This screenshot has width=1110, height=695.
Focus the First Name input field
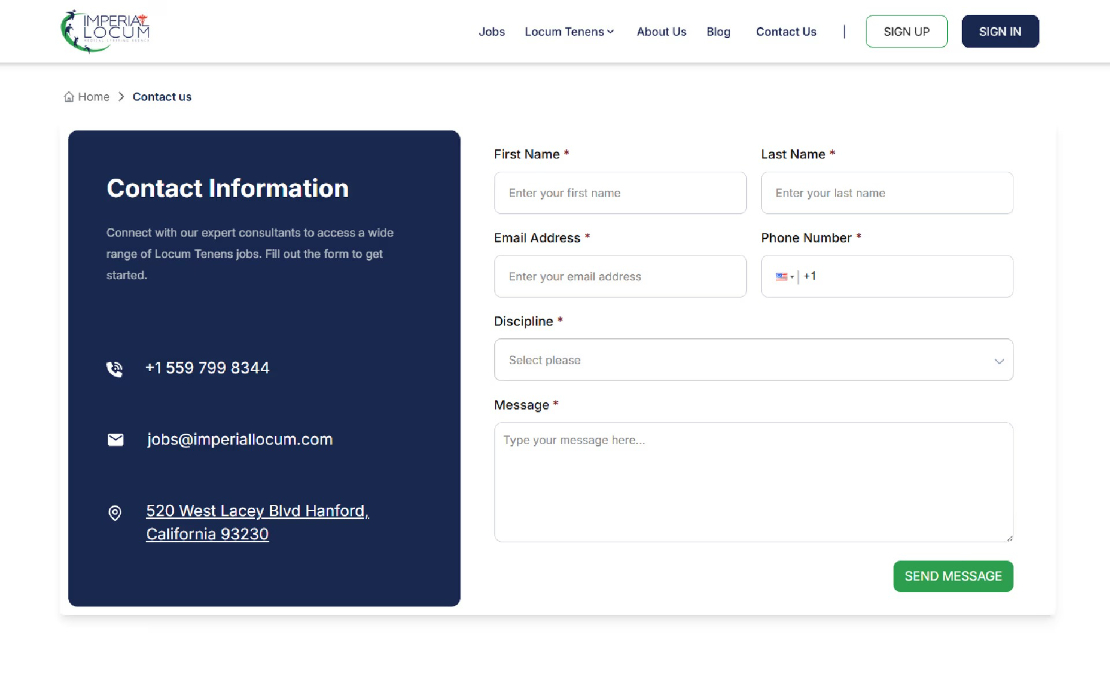point(620,193)
